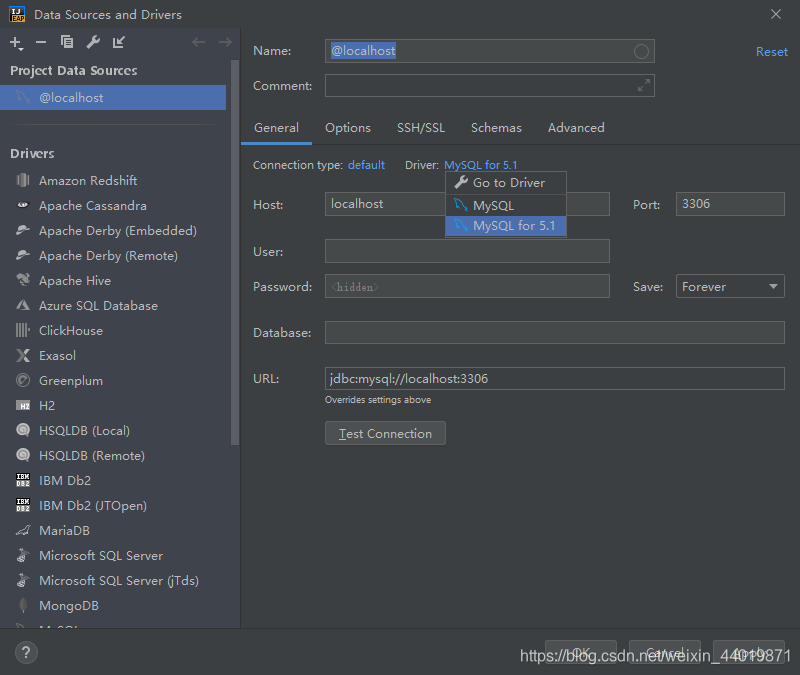
Task: Select IBM Db2 driver entry
Action: point(115,481)
